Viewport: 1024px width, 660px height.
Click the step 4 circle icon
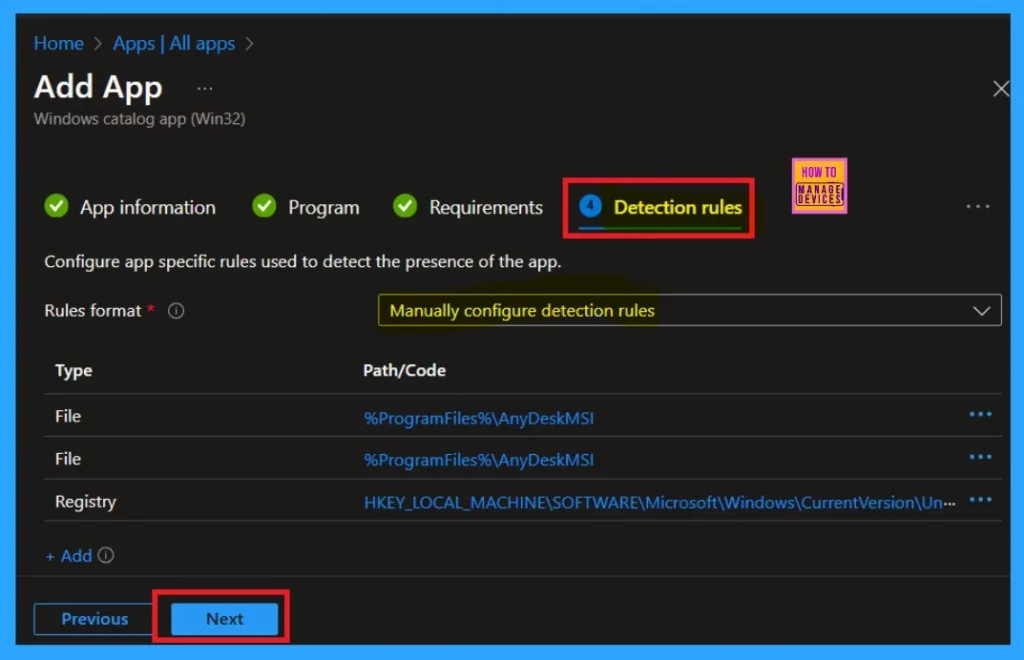click(x=590, y=206)
